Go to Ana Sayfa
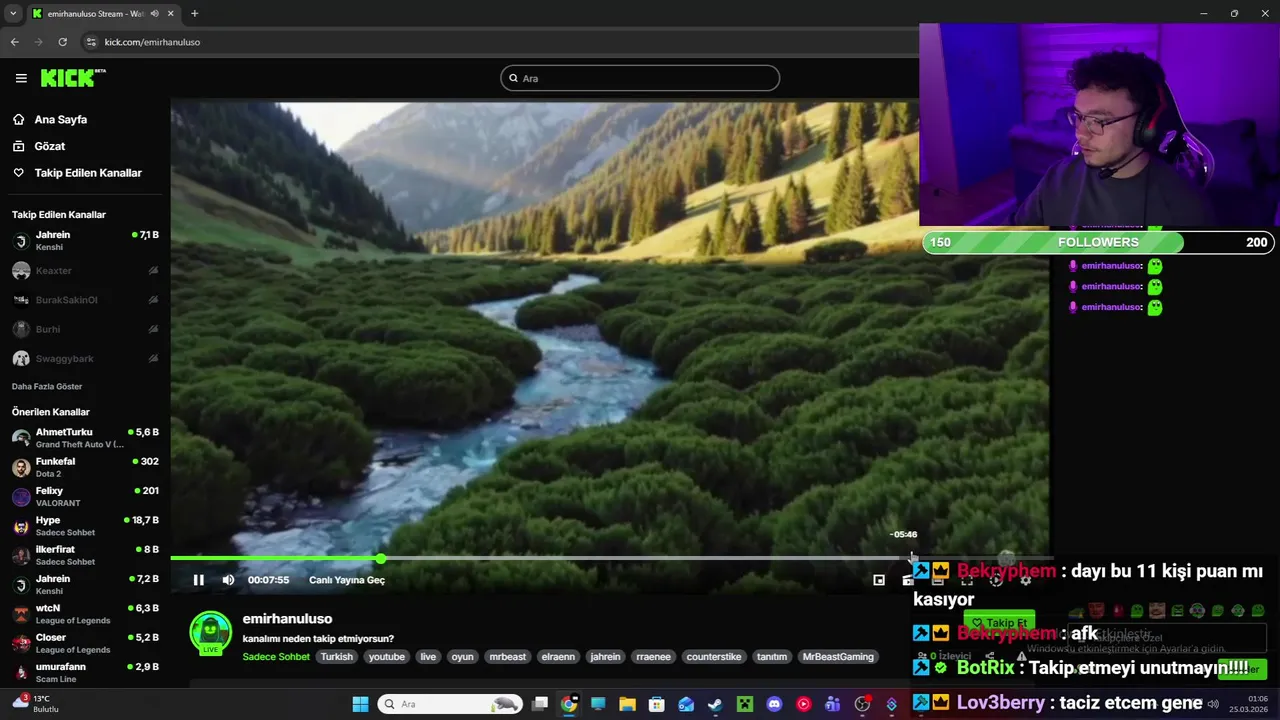Viewport: 1280px width, 720px height. [60, 119]
